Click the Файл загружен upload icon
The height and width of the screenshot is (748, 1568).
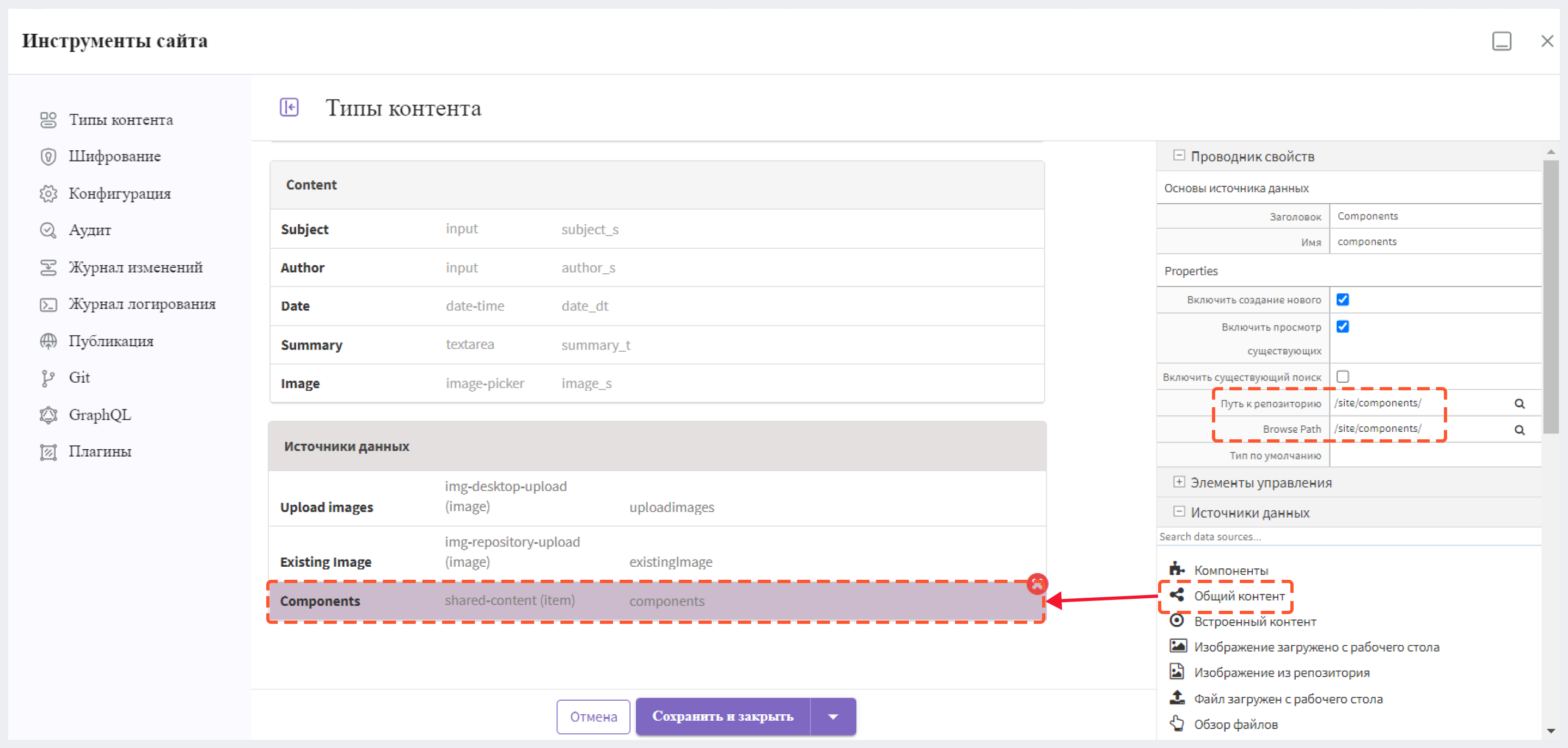[x=1177, y=697]
